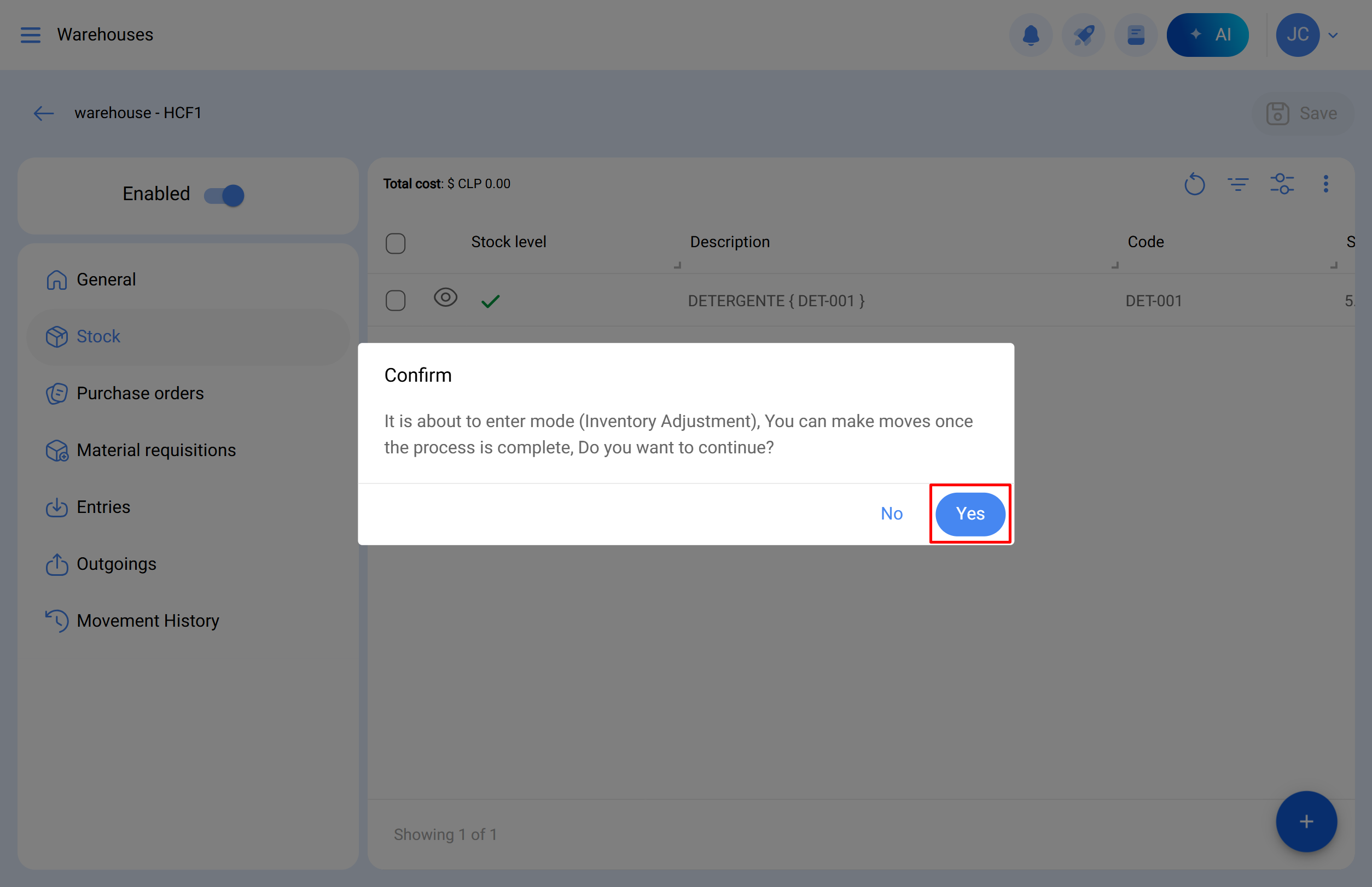Open the hamburger navigation menu
The image size is (1372, 887).
[x=30, y=34]
